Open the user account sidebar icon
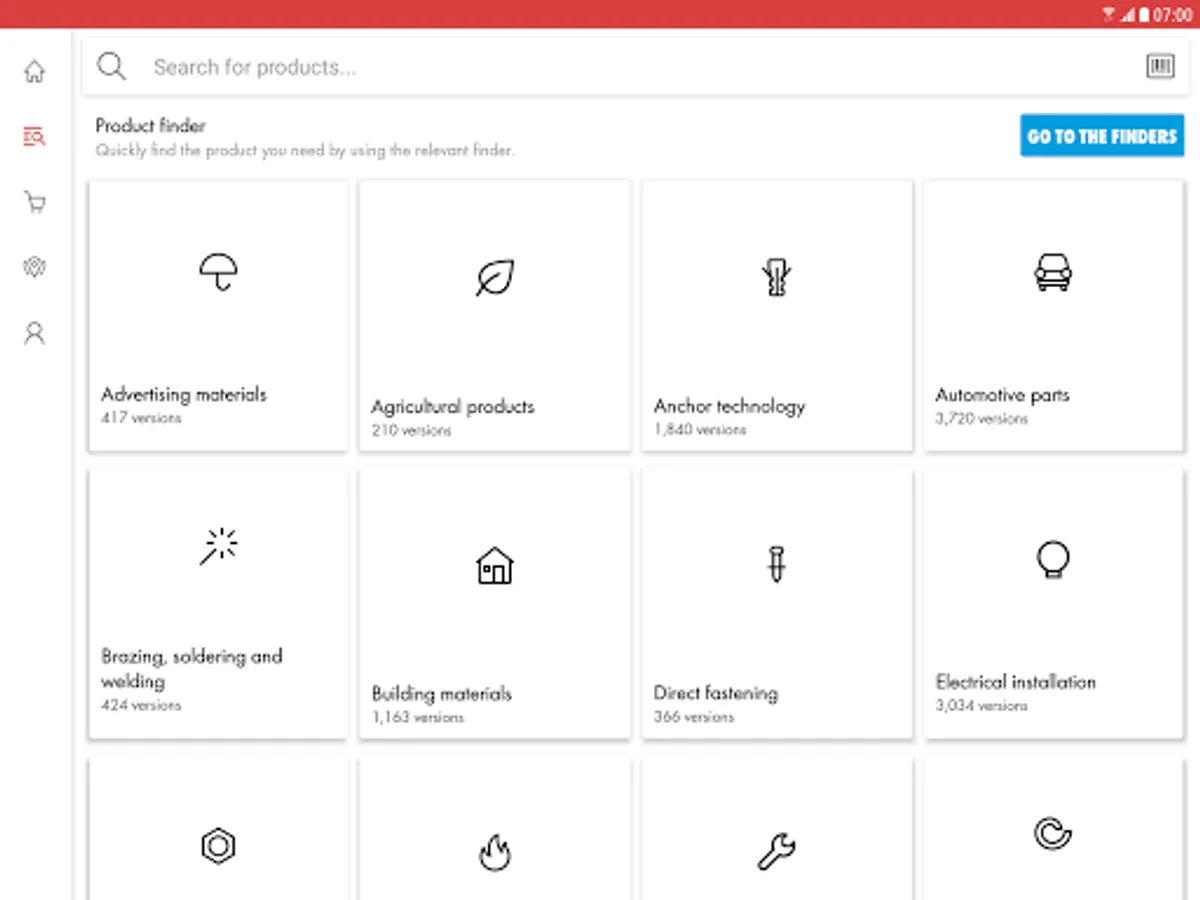1200x900 pixels. (x=35, y=333)
